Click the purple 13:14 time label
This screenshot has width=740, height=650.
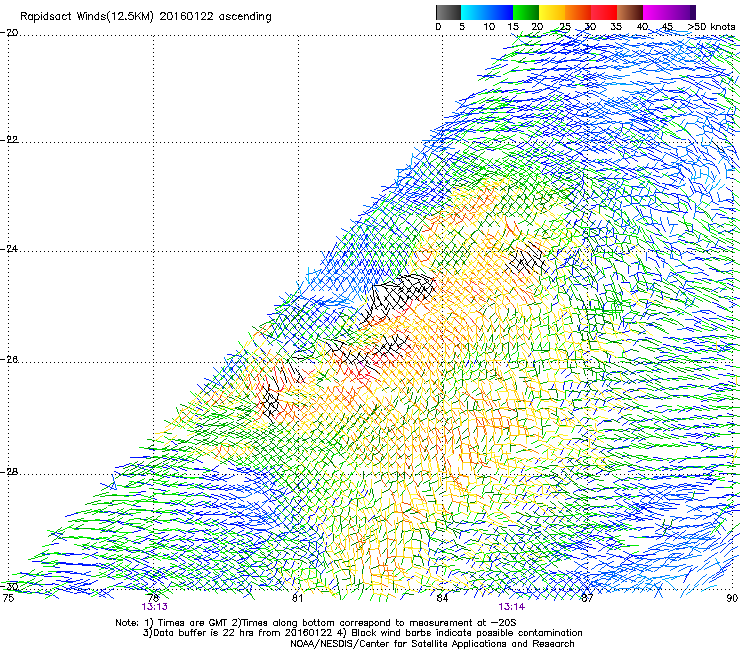click(512, 607)
